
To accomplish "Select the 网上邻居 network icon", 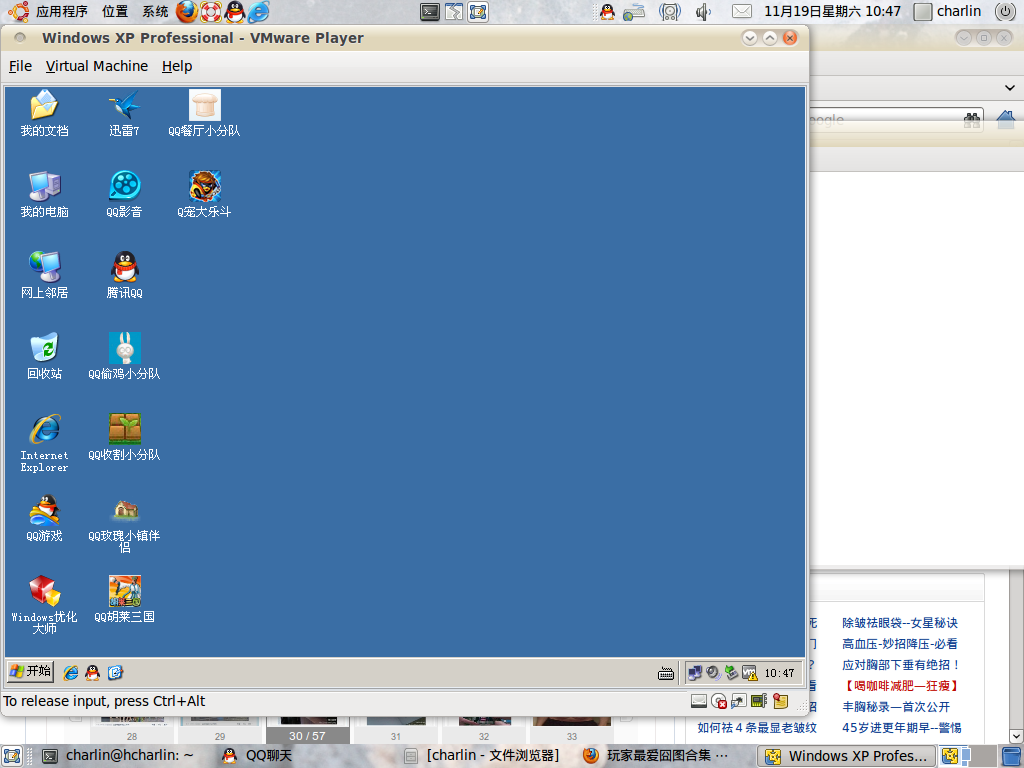I will click(x=44, y=275).
